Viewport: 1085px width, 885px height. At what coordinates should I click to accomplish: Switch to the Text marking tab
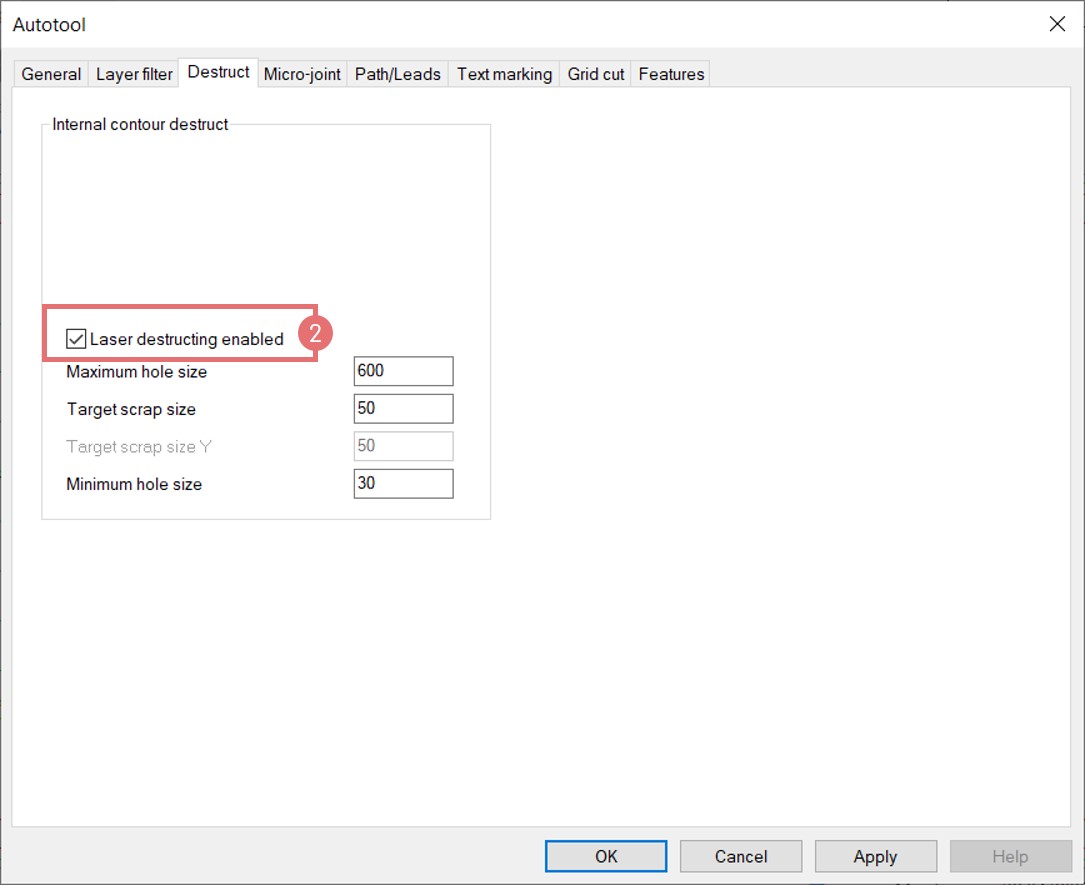(x=504, y=74)
